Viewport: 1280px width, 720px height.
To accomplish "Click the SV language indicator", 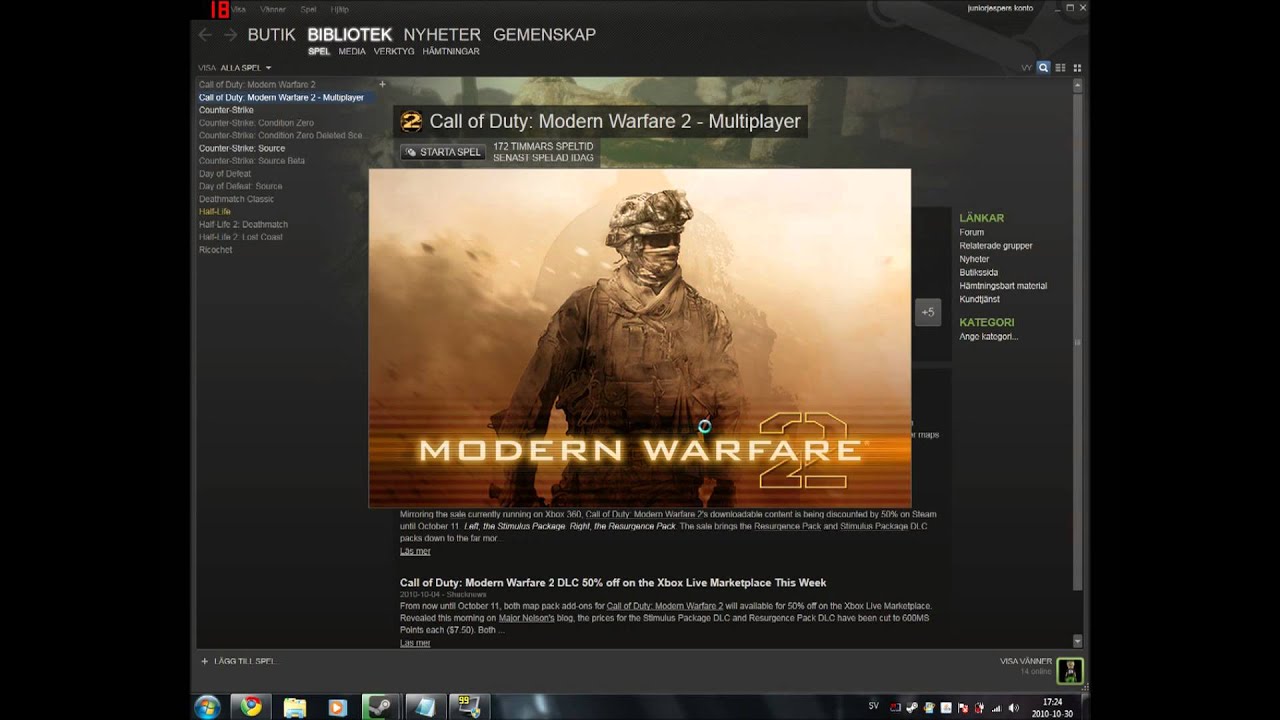I will 874,705.
